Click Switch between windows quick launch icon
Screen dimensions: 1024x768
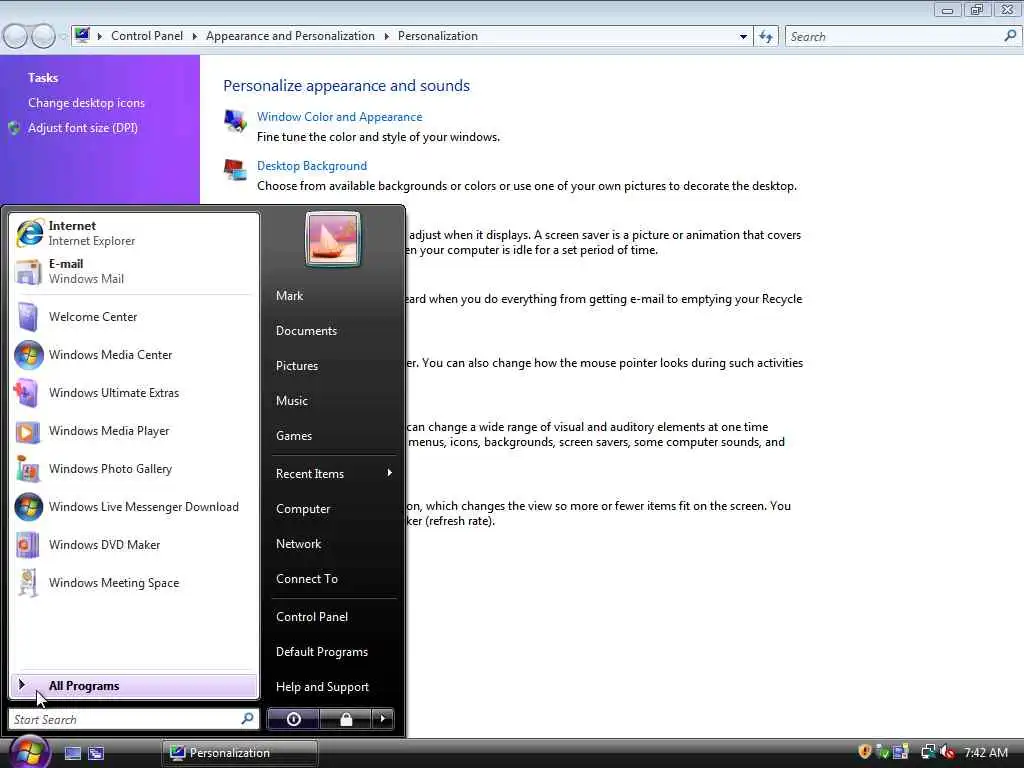pyautogui.click(x=96, y=753)
